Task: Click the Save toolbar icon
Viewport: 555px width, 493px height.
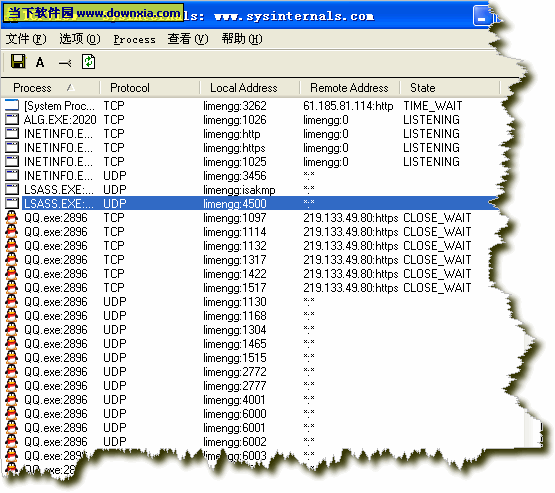Action: tap(18, 62)
